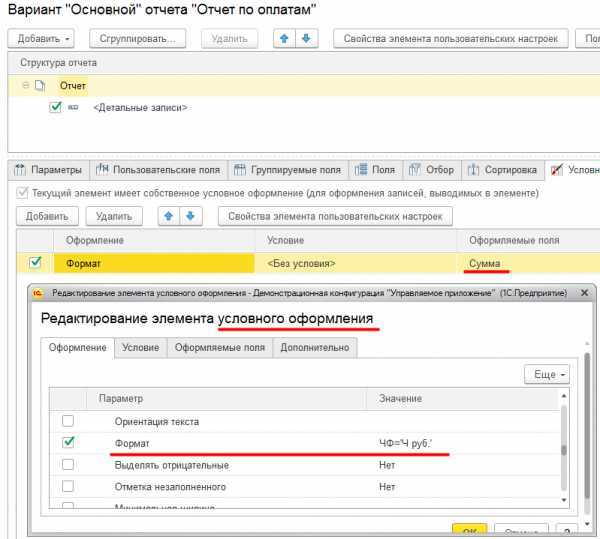This screenshot has width=600, height=539.
Task: Switch to Группируемые поля tab
Action: click(288, 170)
